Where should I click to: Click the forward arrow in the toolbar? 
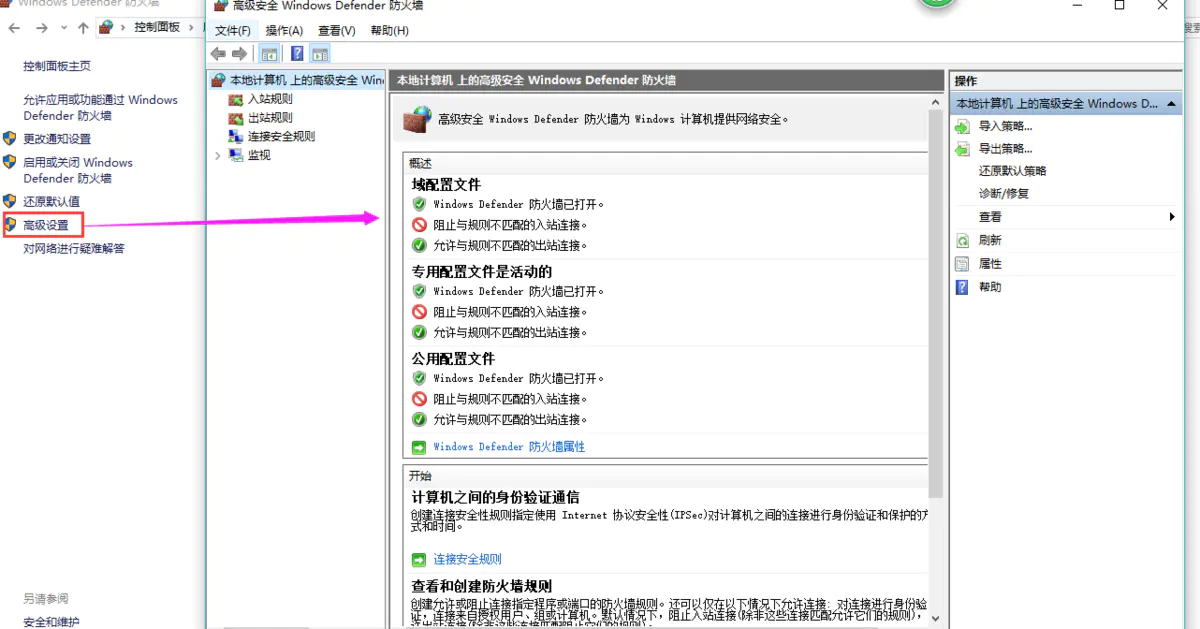point(239,54)
